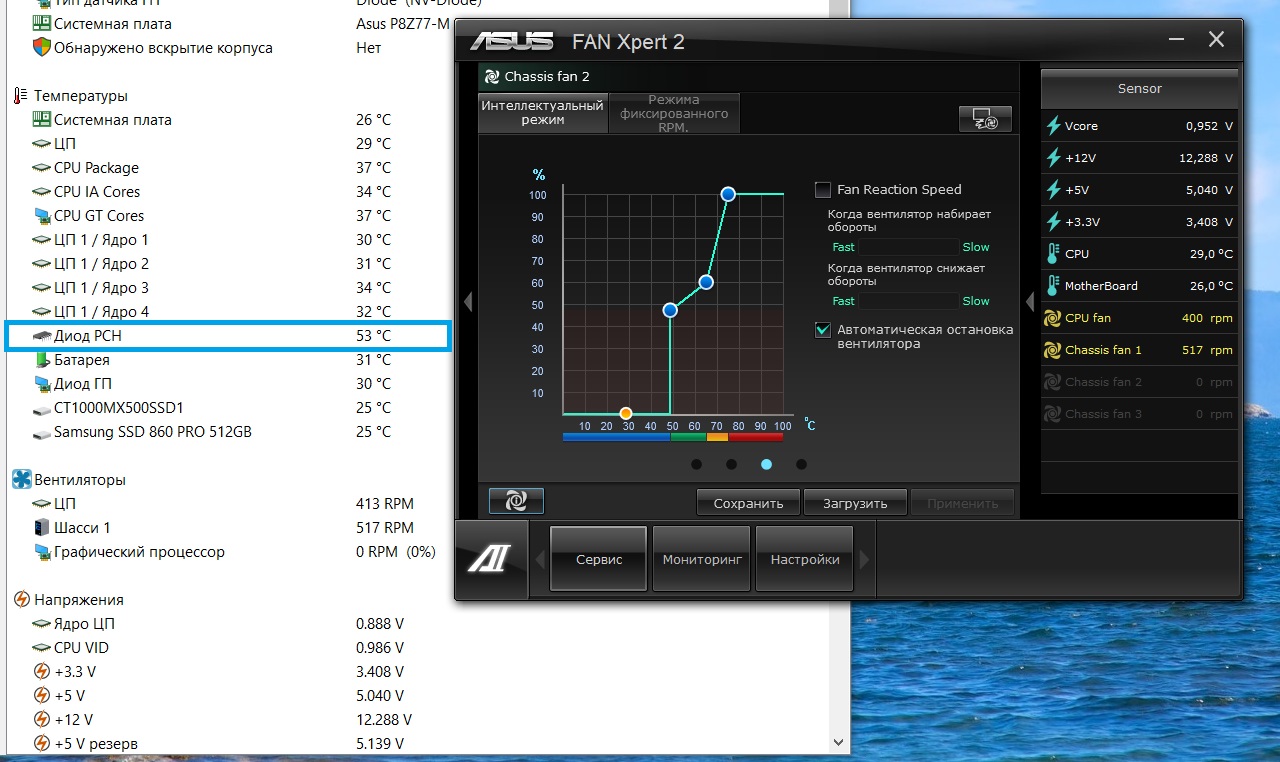Select the CT1000MX500SSD1 row
1280x762 pixels.
[228, 408]
